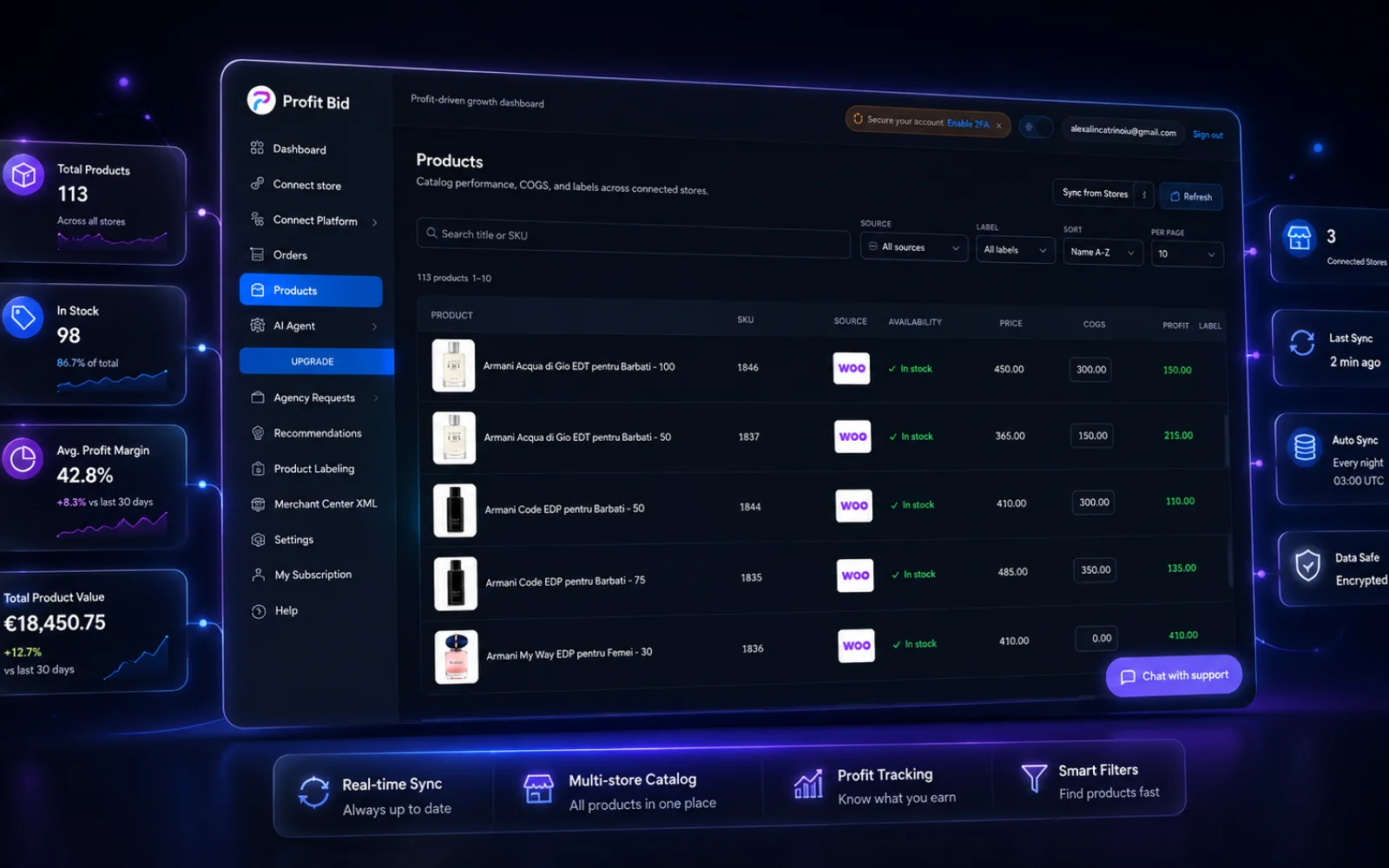Open the Name A-Z sort dropdown

[x=1103, y=252]
